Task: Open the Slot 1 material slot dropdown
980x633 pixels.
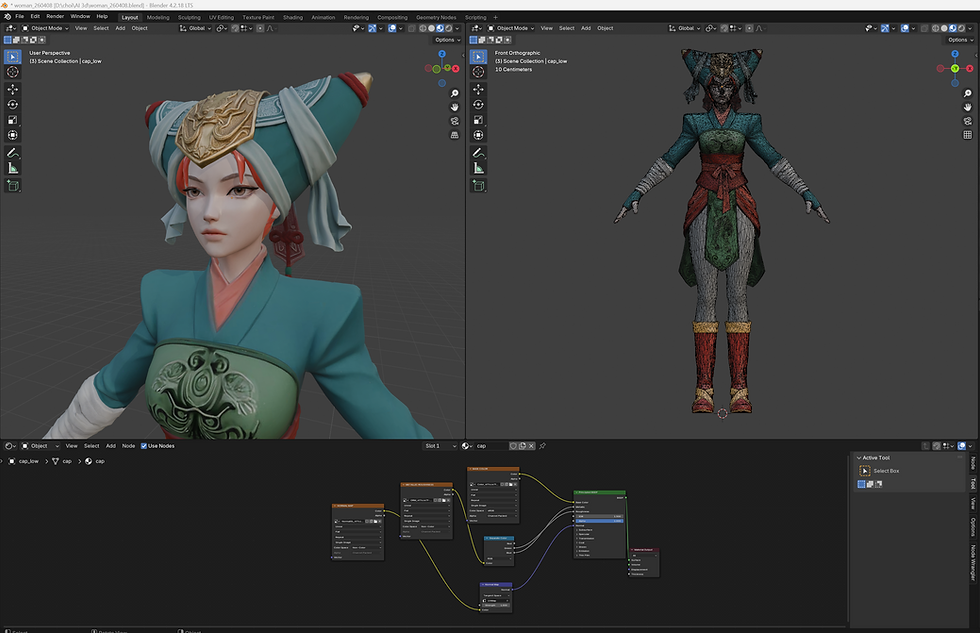Action: point(441,446)
